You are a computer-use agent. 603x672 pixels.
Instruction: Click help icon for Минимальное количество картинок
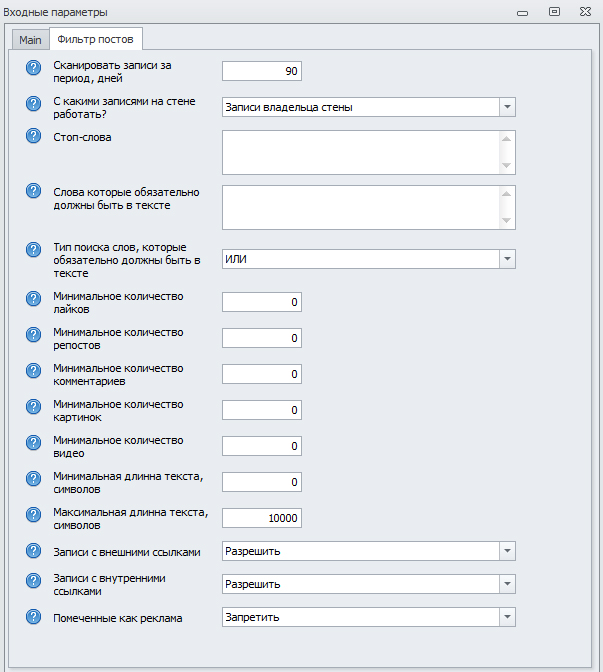tap(33, 407)
